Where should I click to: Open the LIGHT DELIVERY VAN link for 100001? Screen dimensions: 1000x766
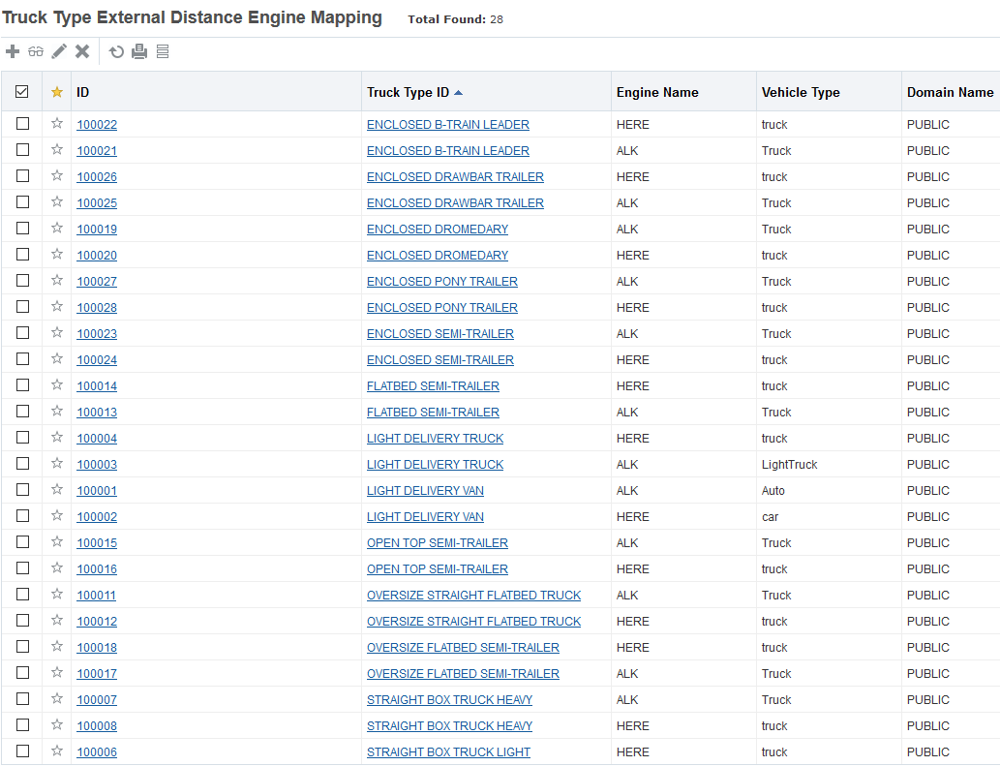click(425, 491)
